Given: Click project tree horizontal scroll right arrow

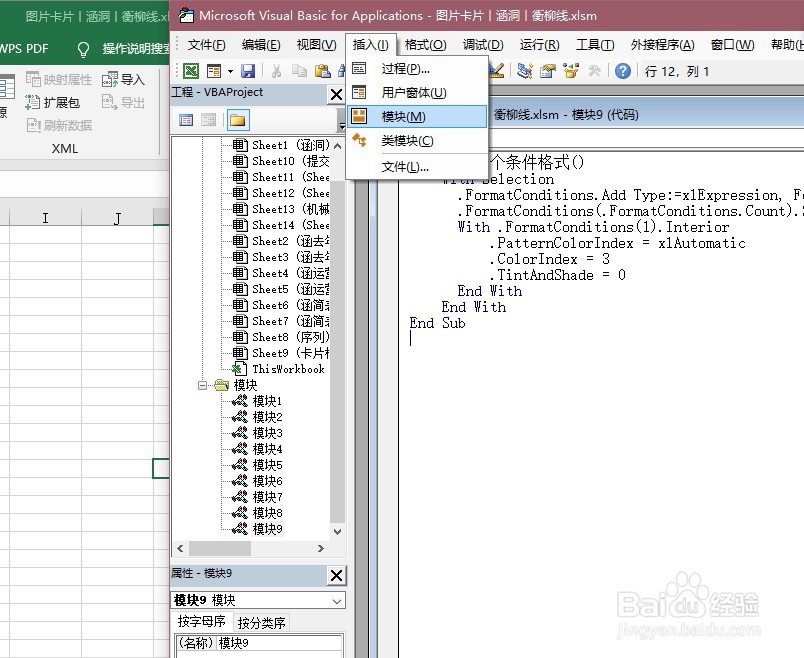Looking at the screenshot, I should click(x=321, y=548).
